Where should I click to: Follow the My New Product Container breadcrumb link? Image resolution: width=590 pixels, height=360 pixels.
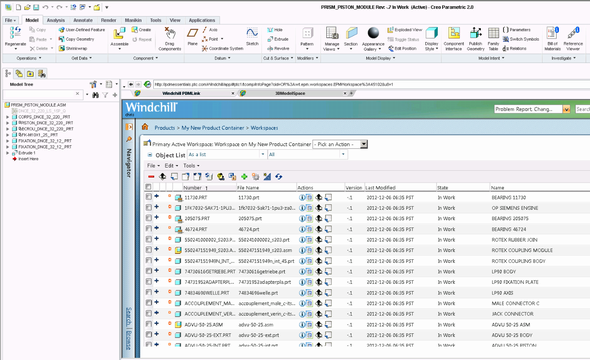(x=213, y=128)
